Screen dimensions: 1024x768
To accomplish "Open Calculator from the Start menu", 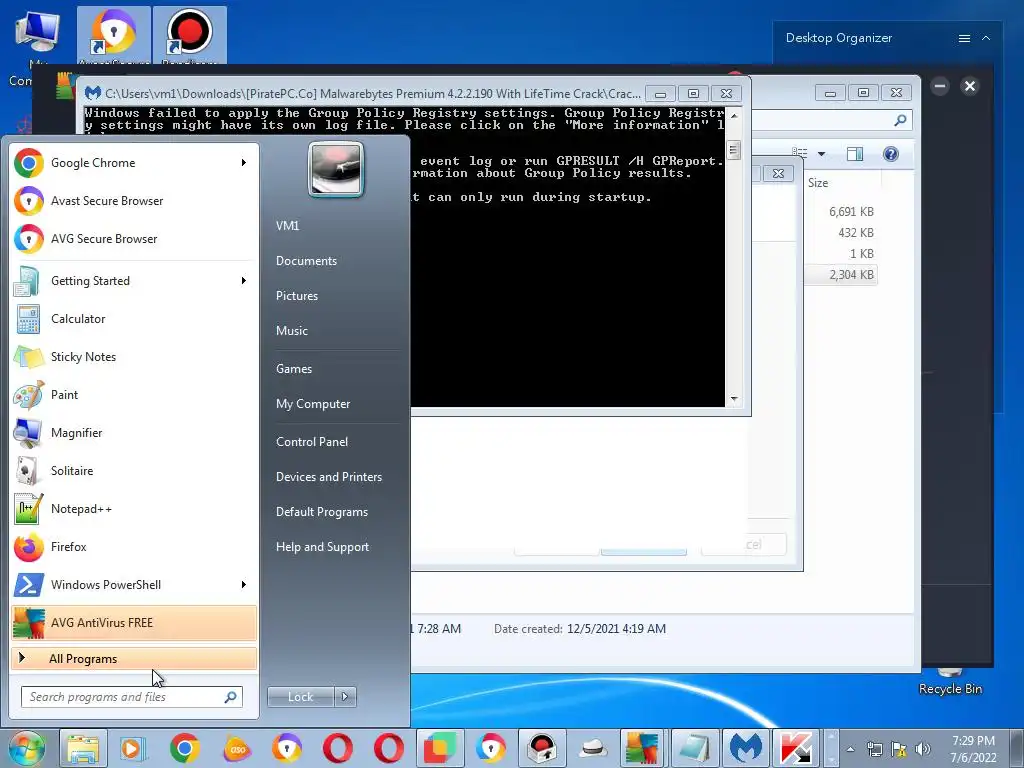I will pyautogui.click(x=134, y=319).
